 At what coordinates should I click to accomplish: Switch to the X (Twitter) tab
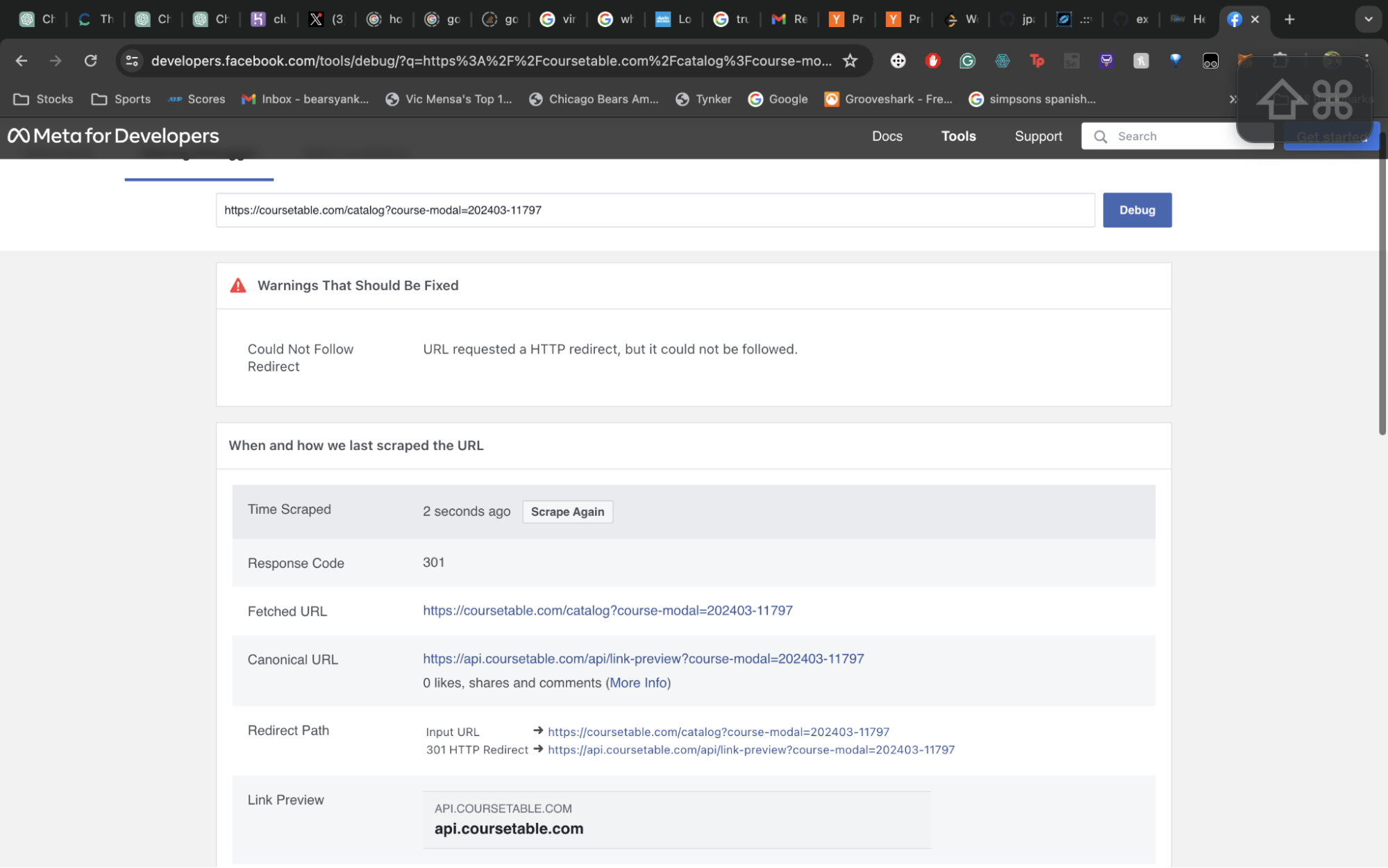[x=327, y=19]
